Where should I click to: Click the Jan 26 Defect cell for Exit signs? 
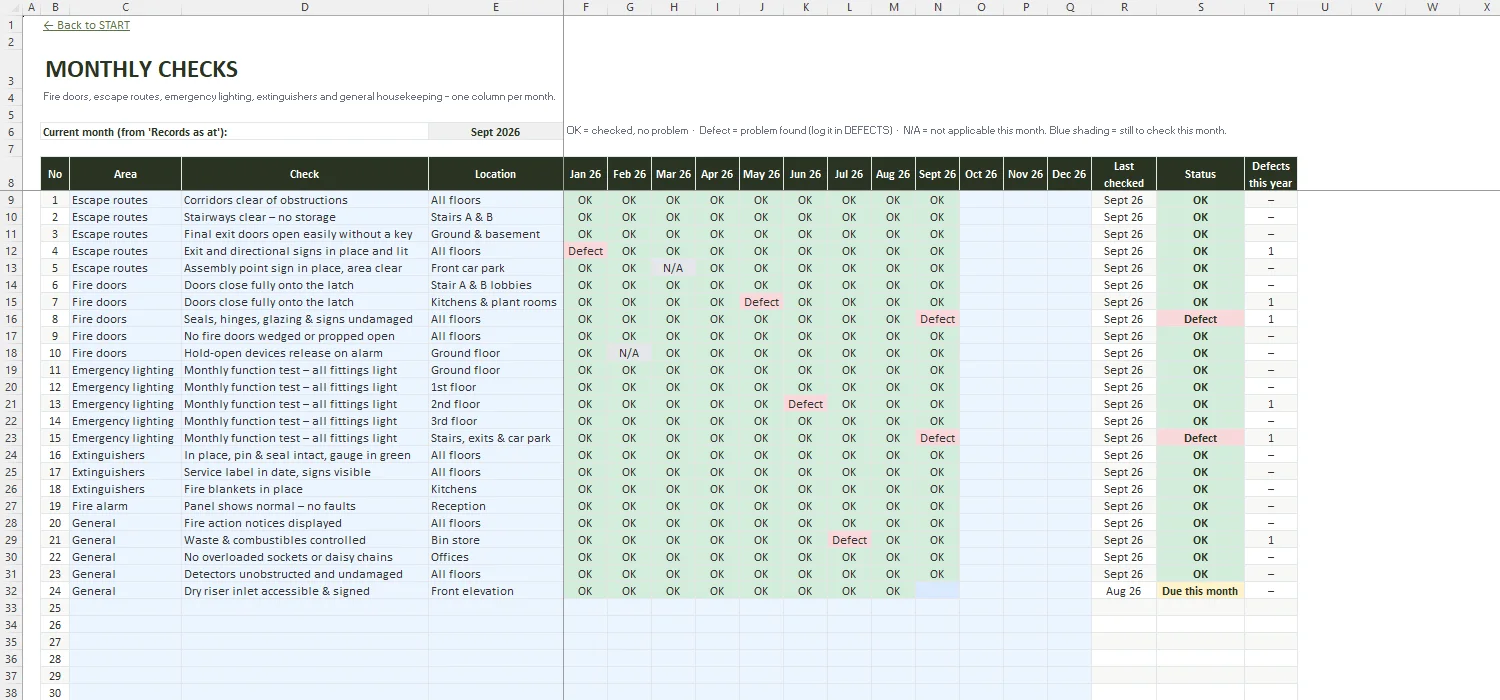(585, 251)
